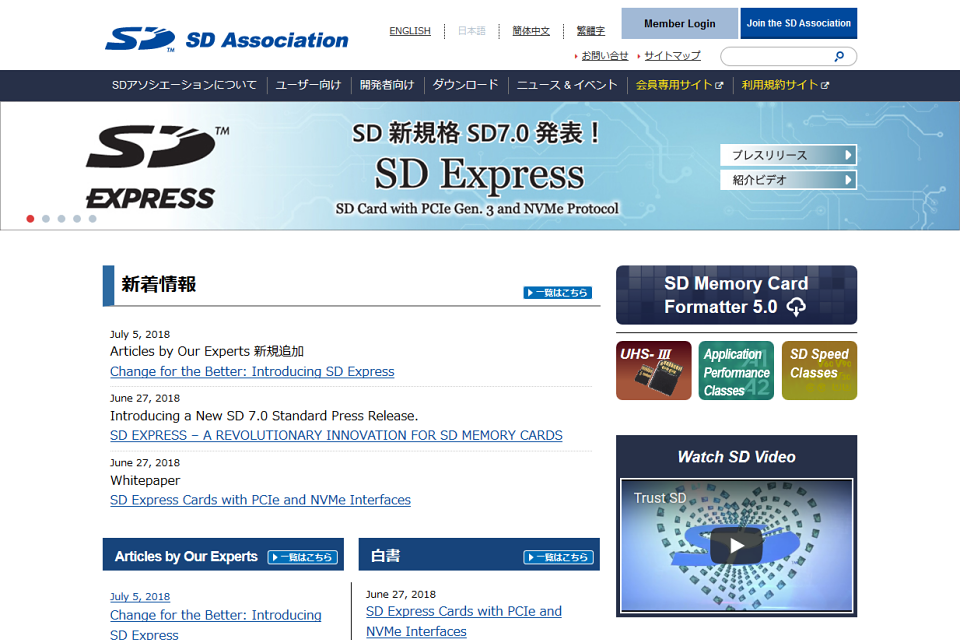Open the プレスリリース arrow button
The image size is (960, 640).
click(788, 155)
